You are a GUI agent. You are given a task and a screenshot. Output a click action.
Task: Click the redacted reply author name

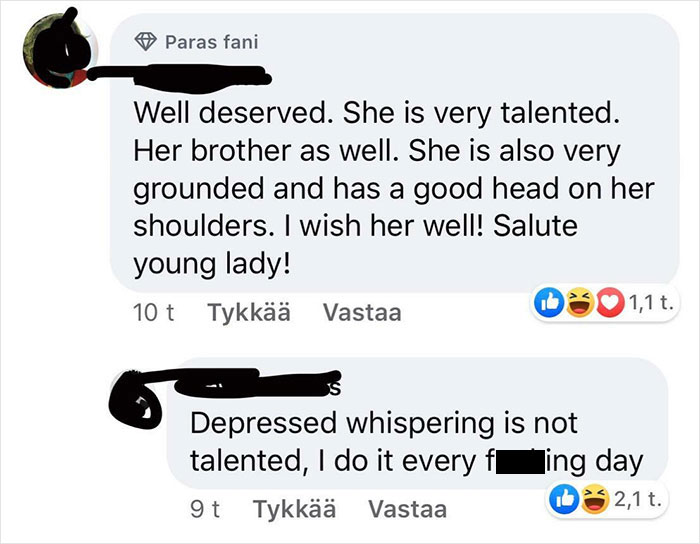coord(258,384)
